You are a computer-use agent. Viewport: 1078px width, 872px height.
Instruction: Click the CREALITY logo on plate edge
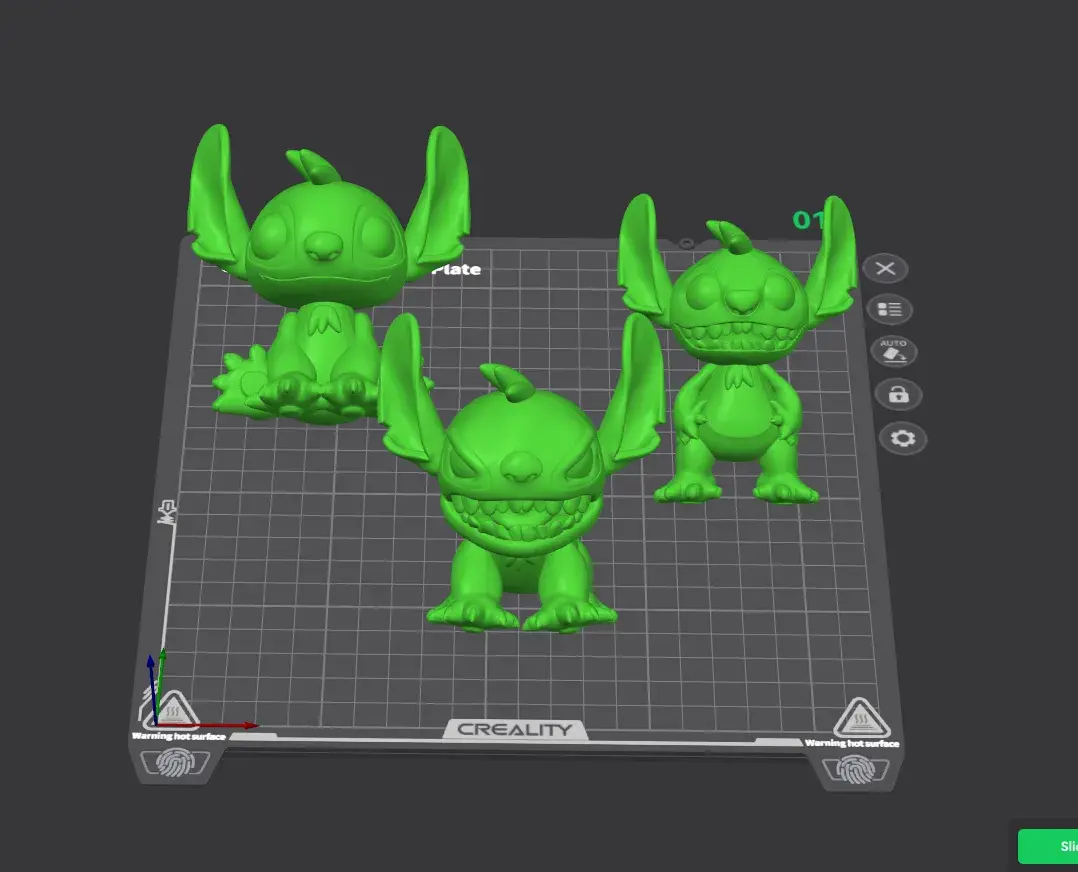click(x=515, y=730)
